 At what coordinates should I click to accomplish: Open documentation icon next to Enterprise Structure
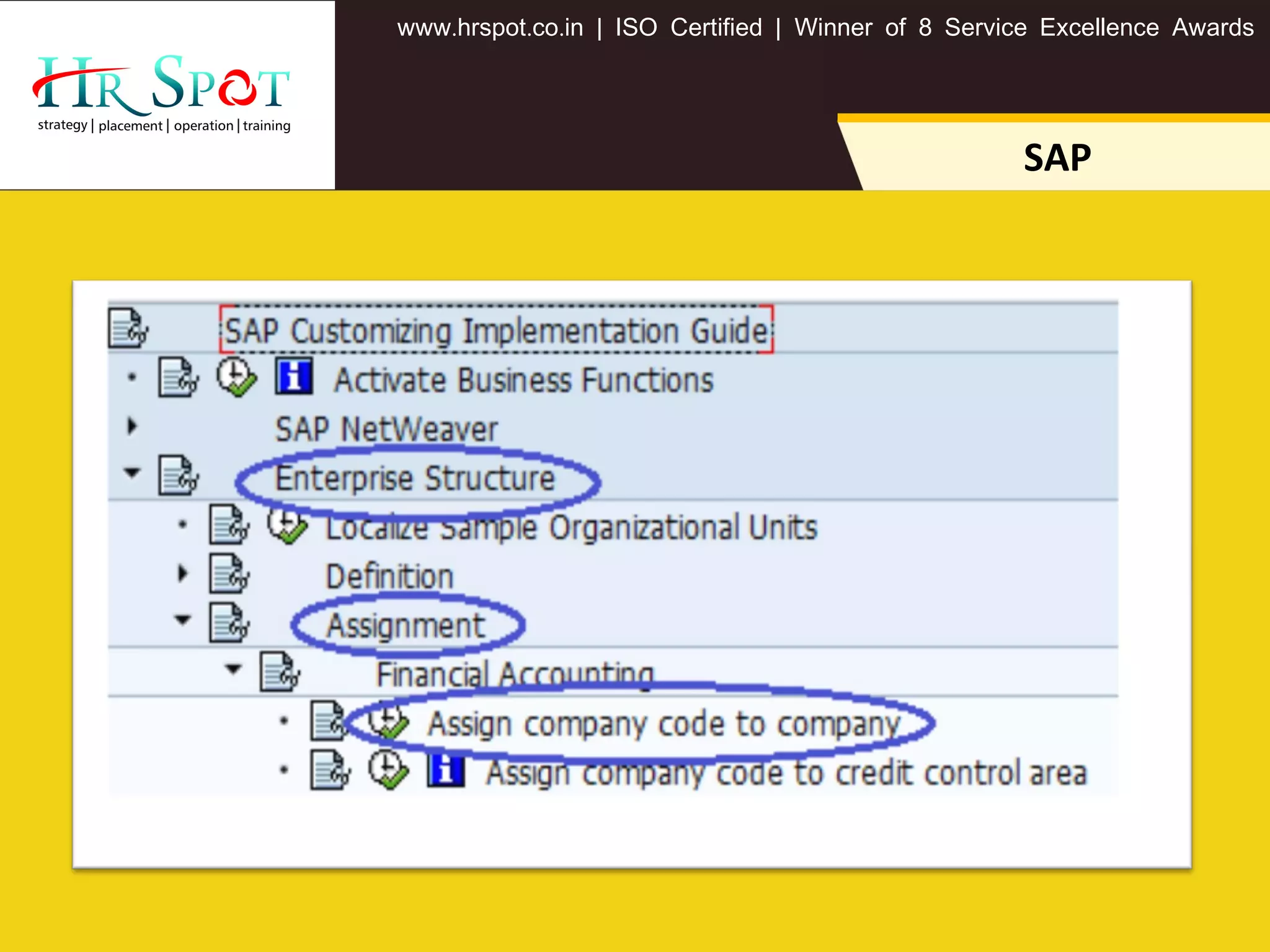[179, 475]
